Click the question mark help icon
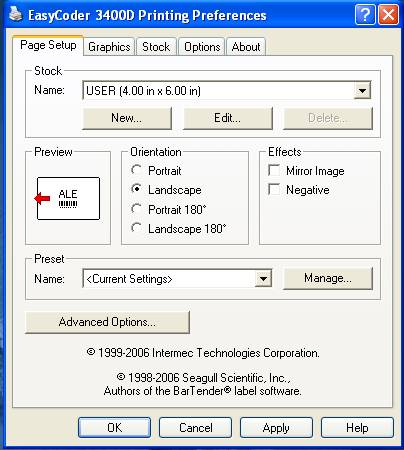The height and width of the screenshot is (450, 404). coord(365,15)
